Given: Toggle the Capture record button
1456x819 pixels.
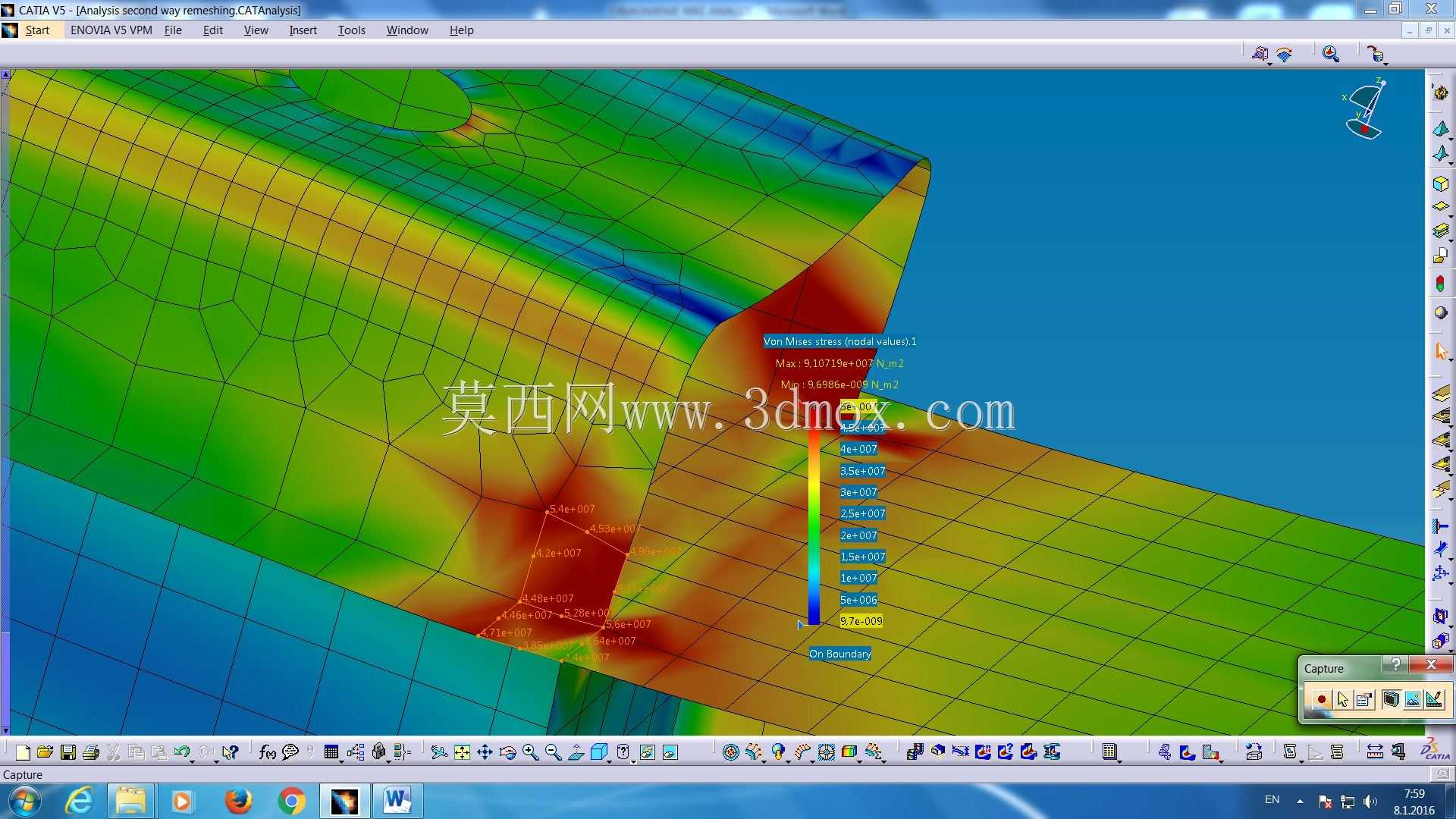Looking at the screenshot, I should pyautogui.click(x=1321, y=699).
